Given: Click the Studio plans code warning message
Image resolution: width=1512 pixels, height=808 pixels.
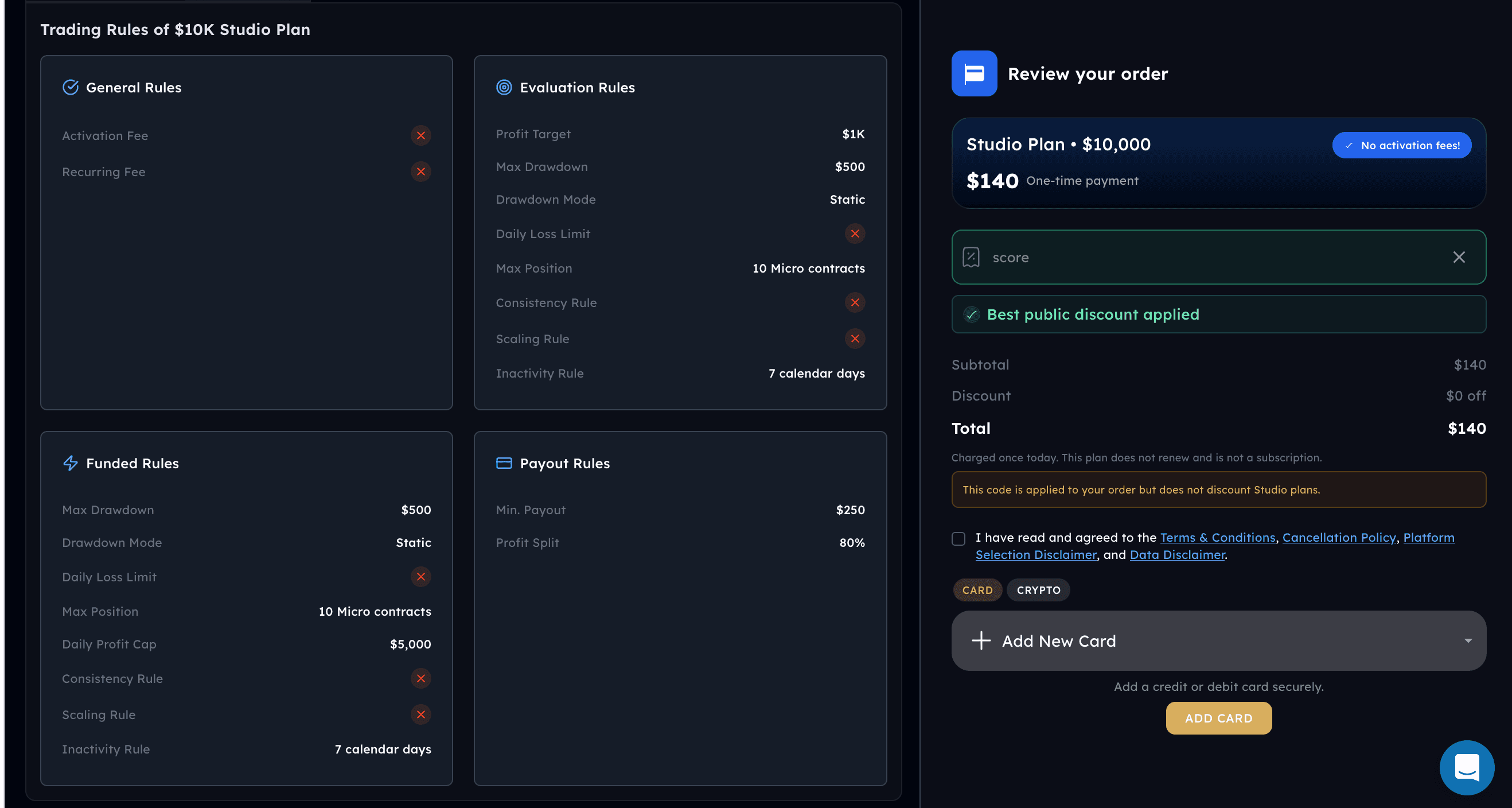Looking at the screenshot, I should coord(1218,490).
